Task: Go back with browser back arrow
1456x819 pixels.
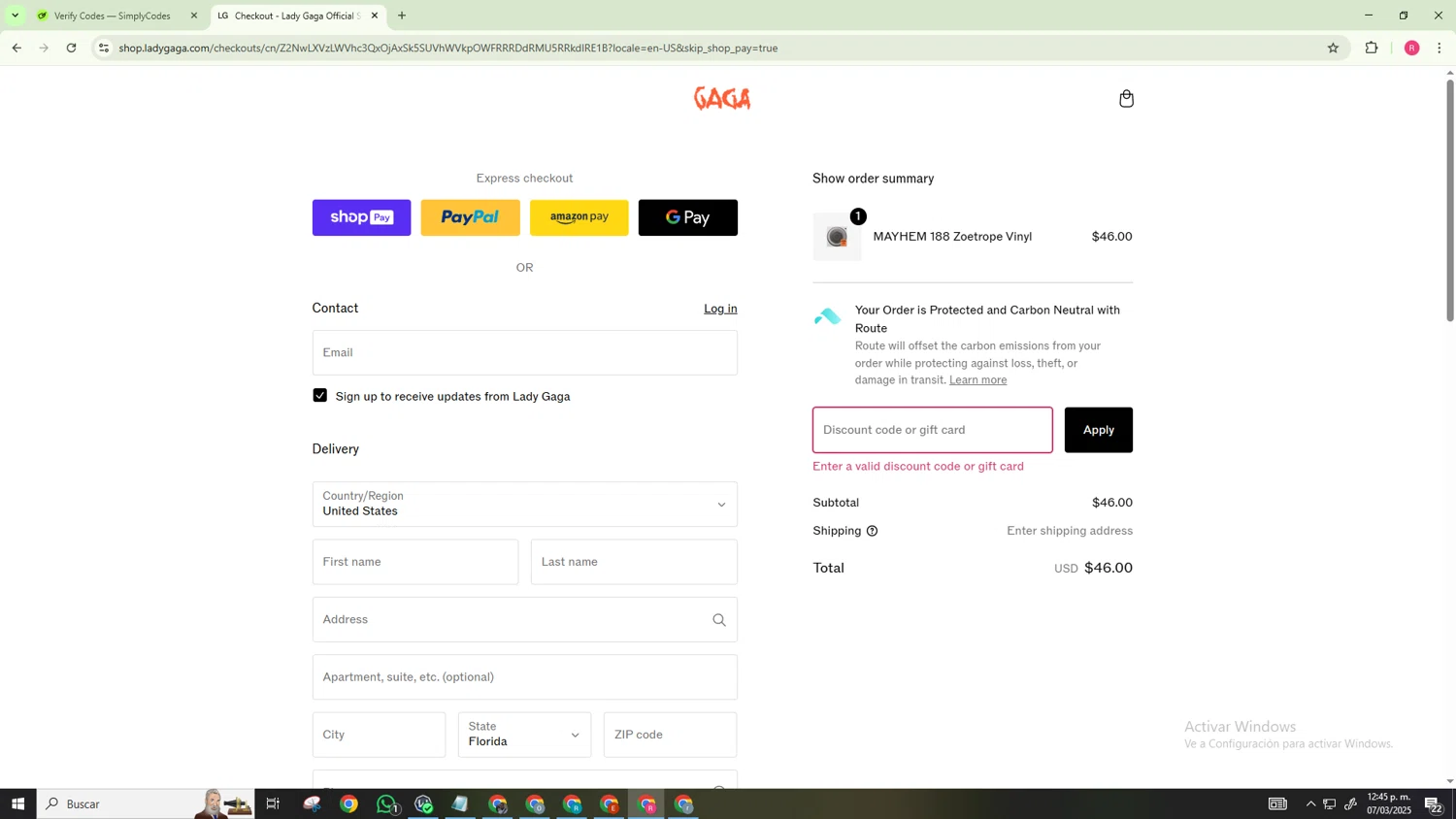Action: (17, 48)
